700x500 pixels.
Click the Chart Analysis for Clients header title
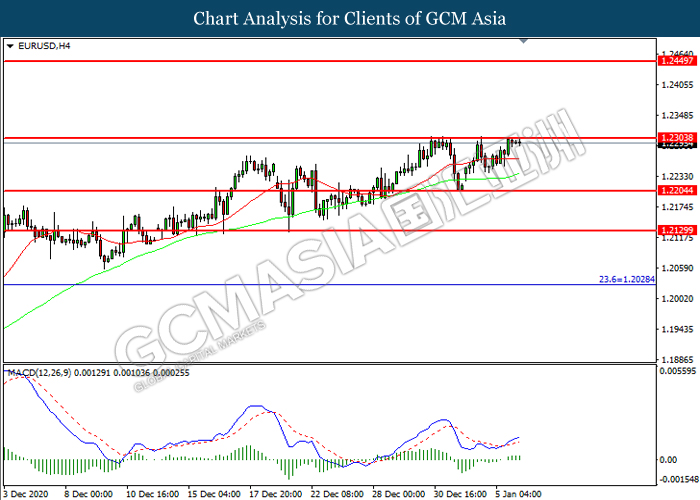click(350, 19)
